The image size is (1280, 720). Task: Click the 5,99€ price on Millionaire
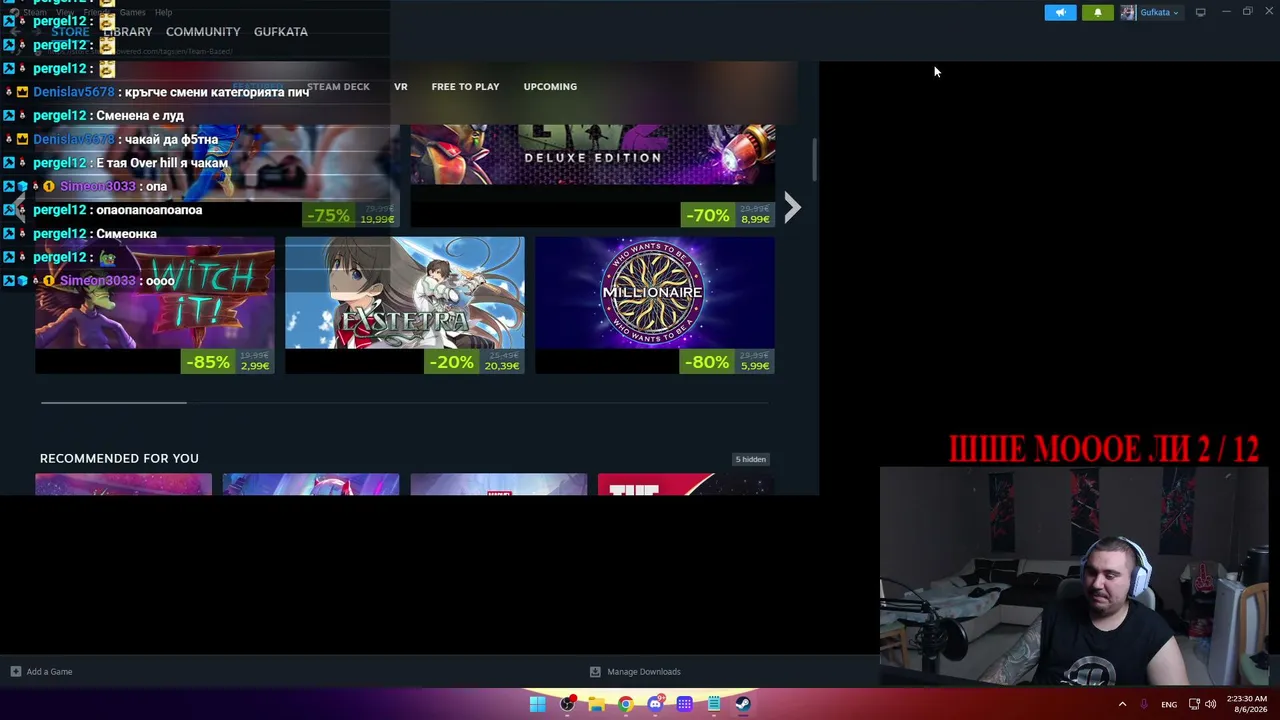(755, 366)
